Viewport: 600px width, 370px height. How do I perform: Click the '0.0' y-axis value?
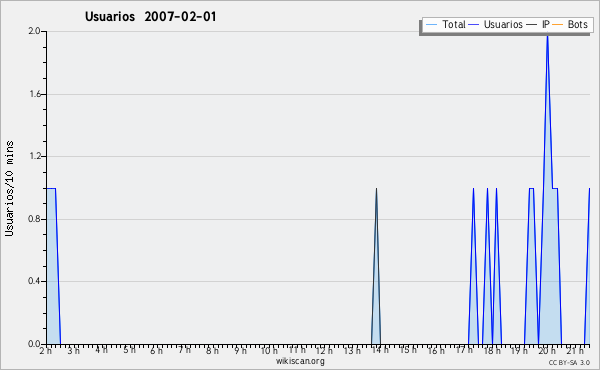click(x=34, y=344)
